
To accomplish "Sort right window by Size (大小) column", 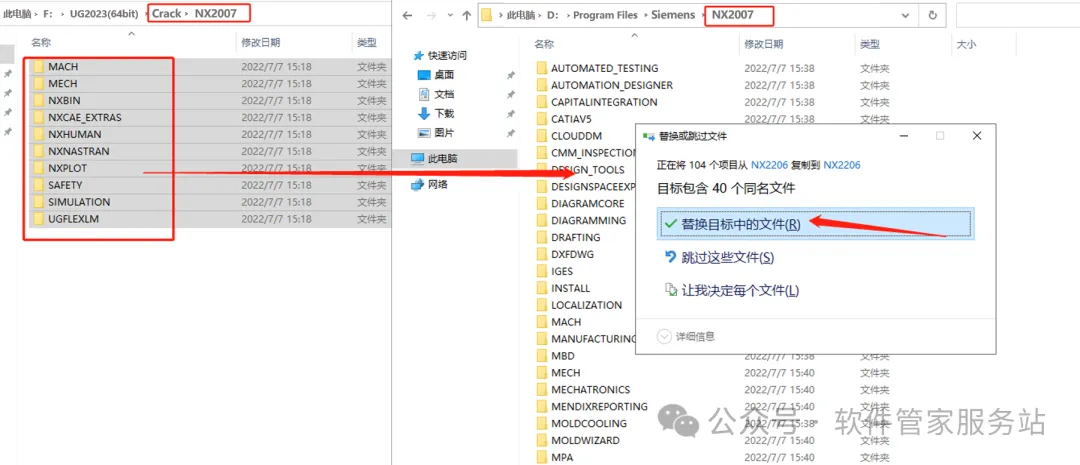I will pos(966,44).
